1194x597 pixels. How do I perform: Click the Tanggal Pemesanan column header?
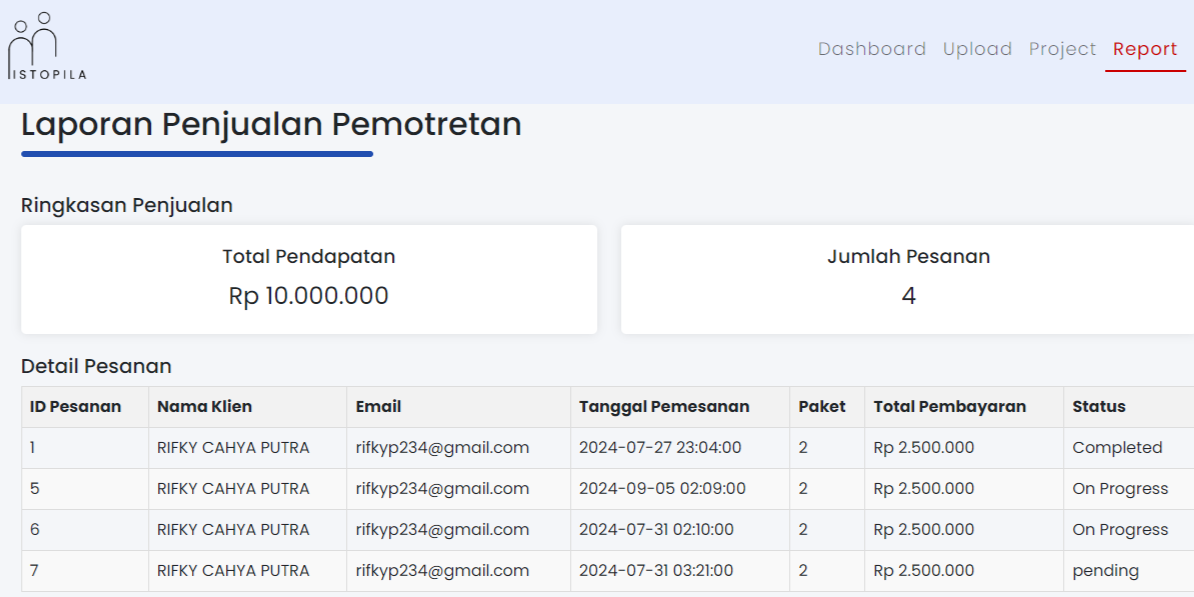(664, 407)
